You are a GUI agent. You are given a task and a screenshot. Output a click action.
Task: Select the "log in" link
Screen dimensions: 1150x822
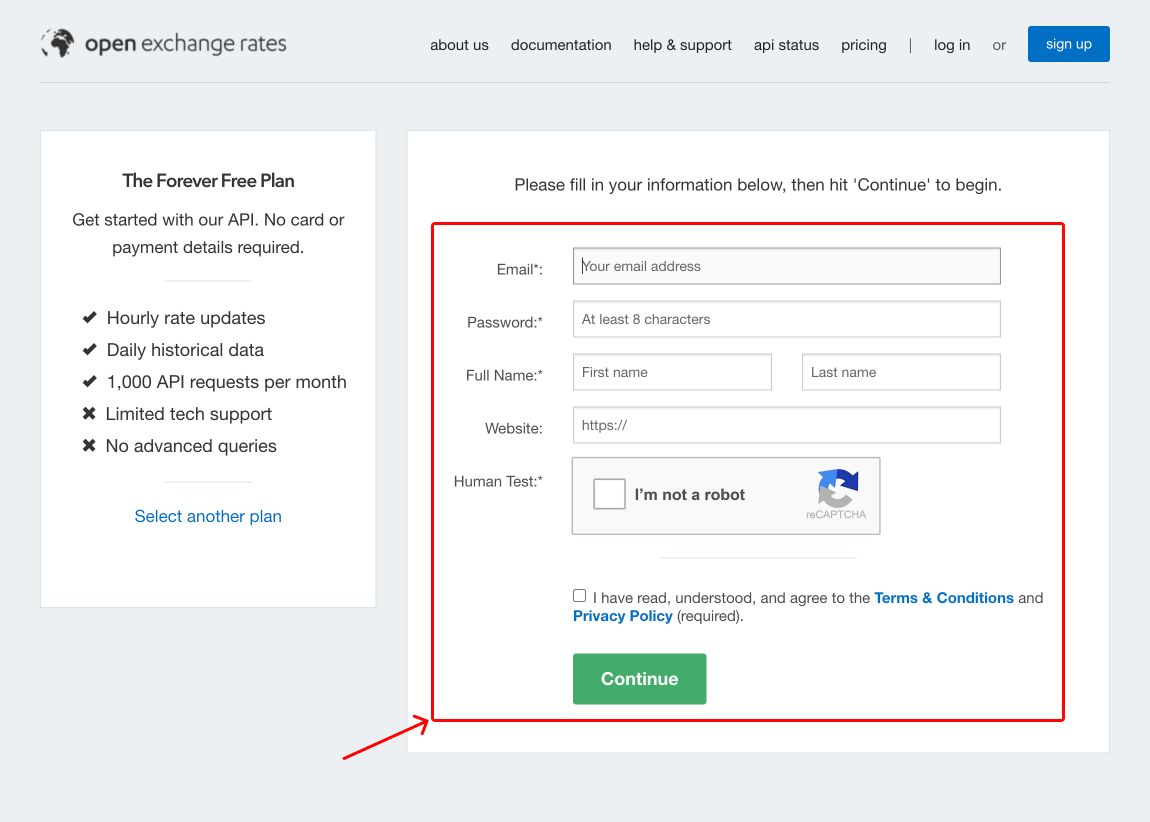click(952, 45)
